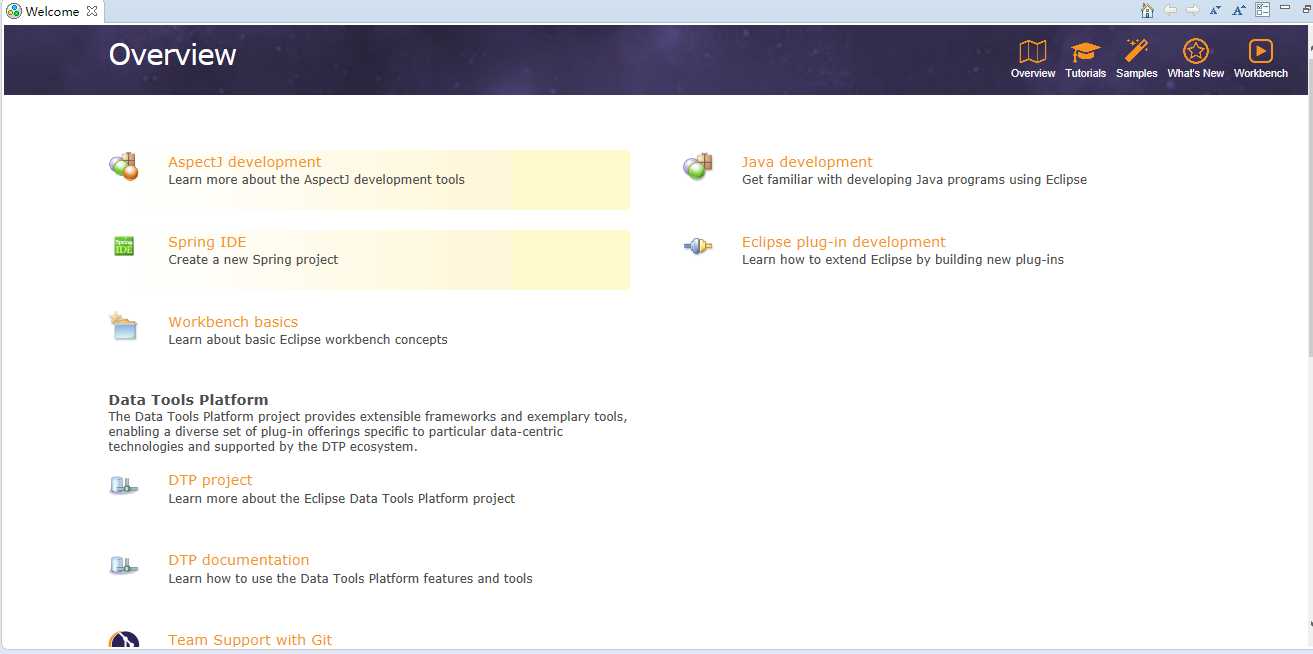Restore the Welcome view panel

point(1308,8)
